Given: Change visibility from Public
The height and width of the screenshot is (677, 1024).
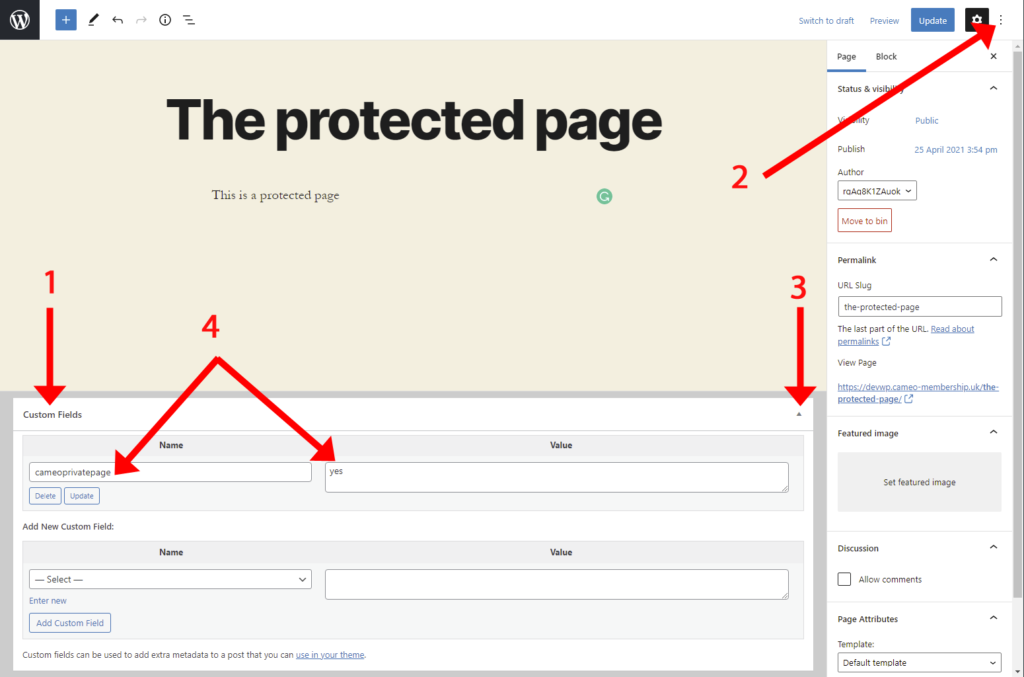Looking at the screenshot, I should click(x=927, y=121).
